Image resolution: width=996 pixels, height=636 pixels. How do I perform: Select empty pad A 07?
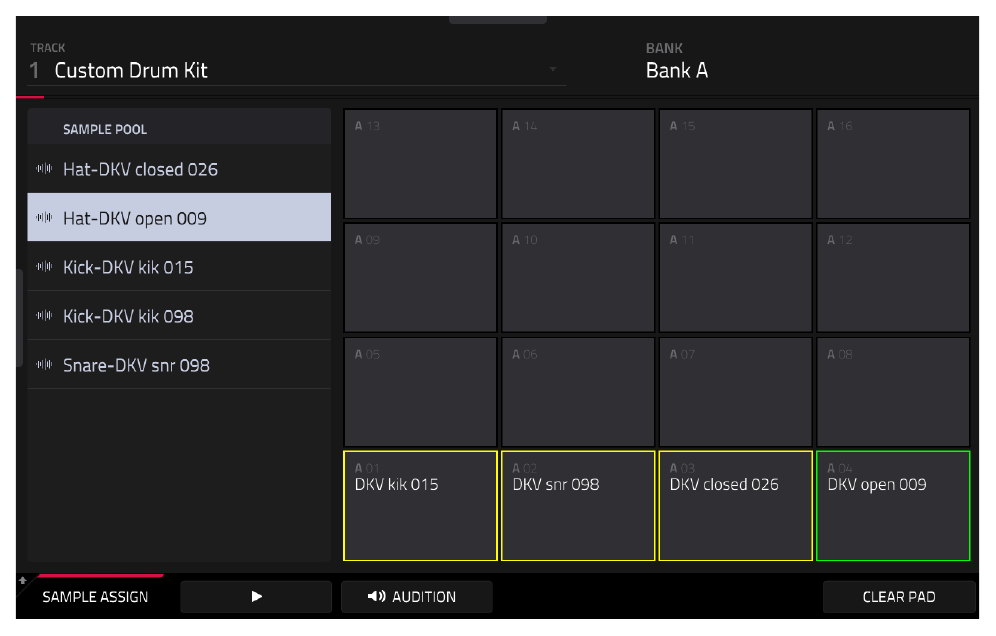736,391
